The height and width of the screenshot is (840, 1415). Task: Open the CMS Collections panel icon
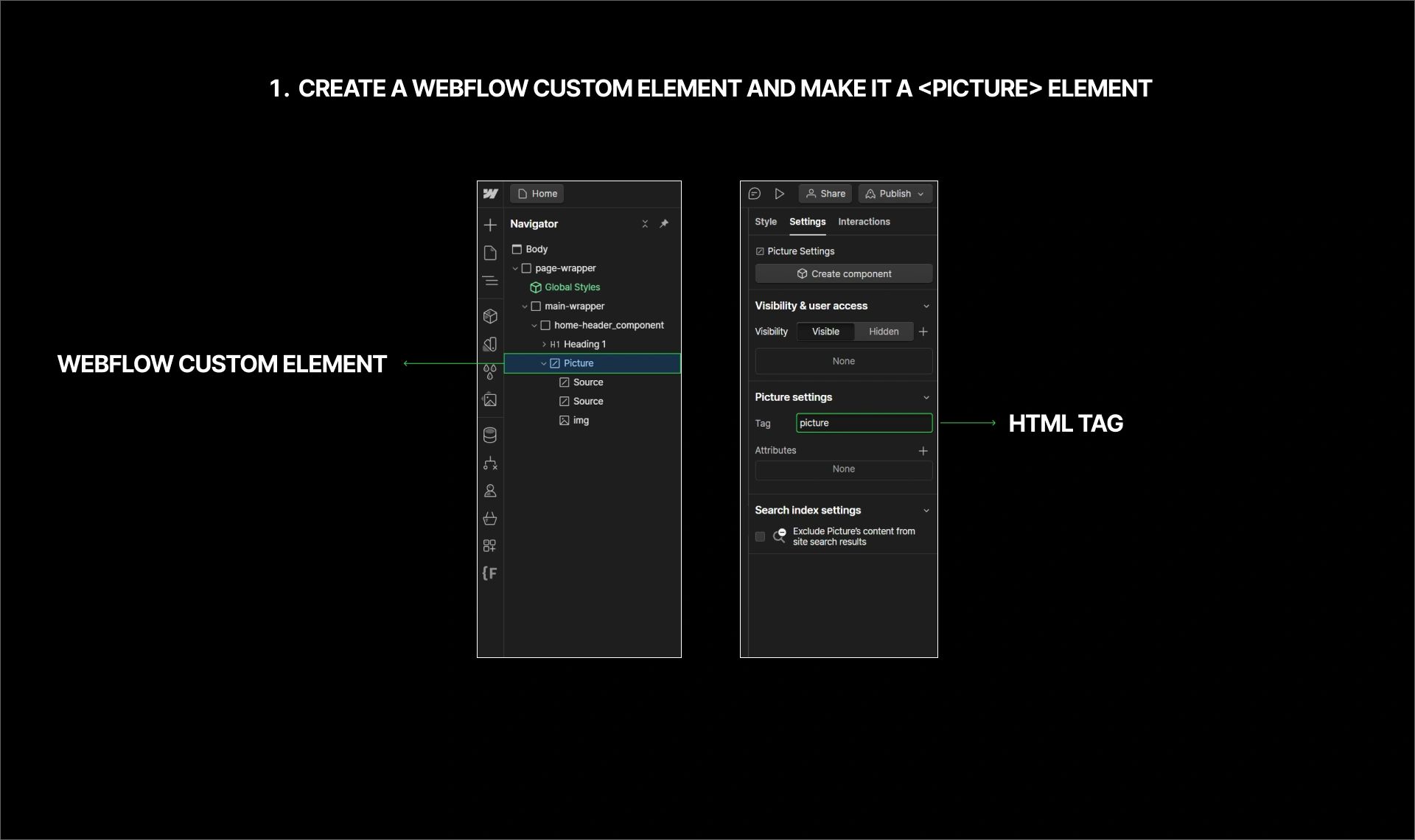490,435
